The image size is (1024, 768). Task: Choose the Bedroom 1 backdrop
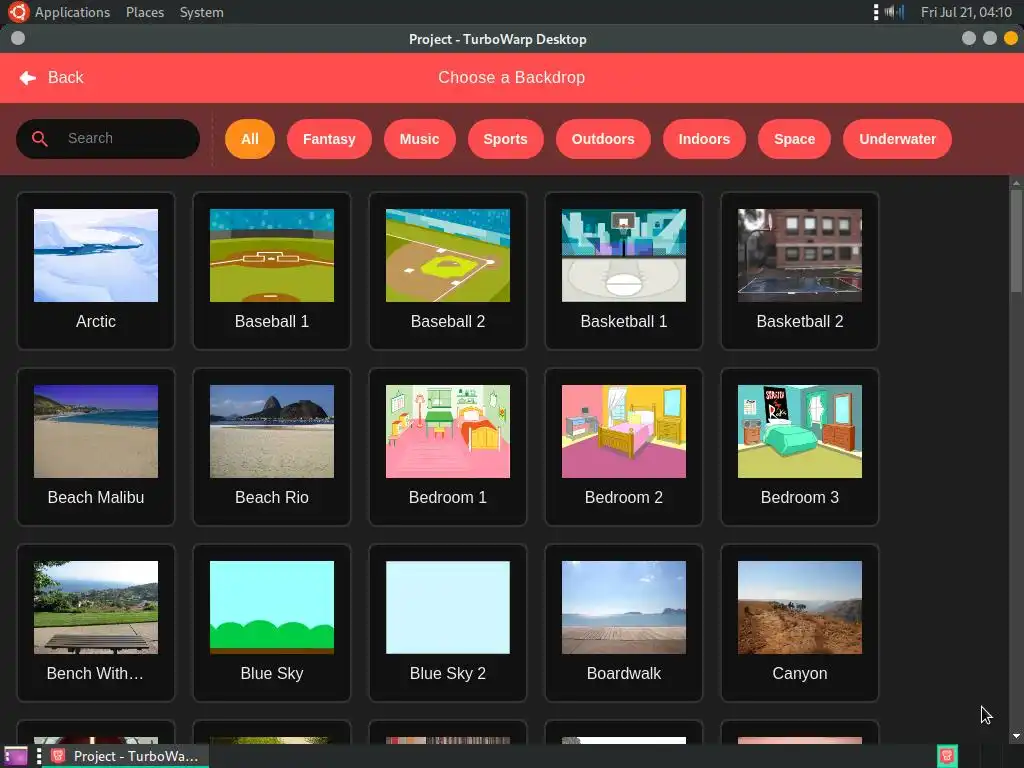(448, 447)
